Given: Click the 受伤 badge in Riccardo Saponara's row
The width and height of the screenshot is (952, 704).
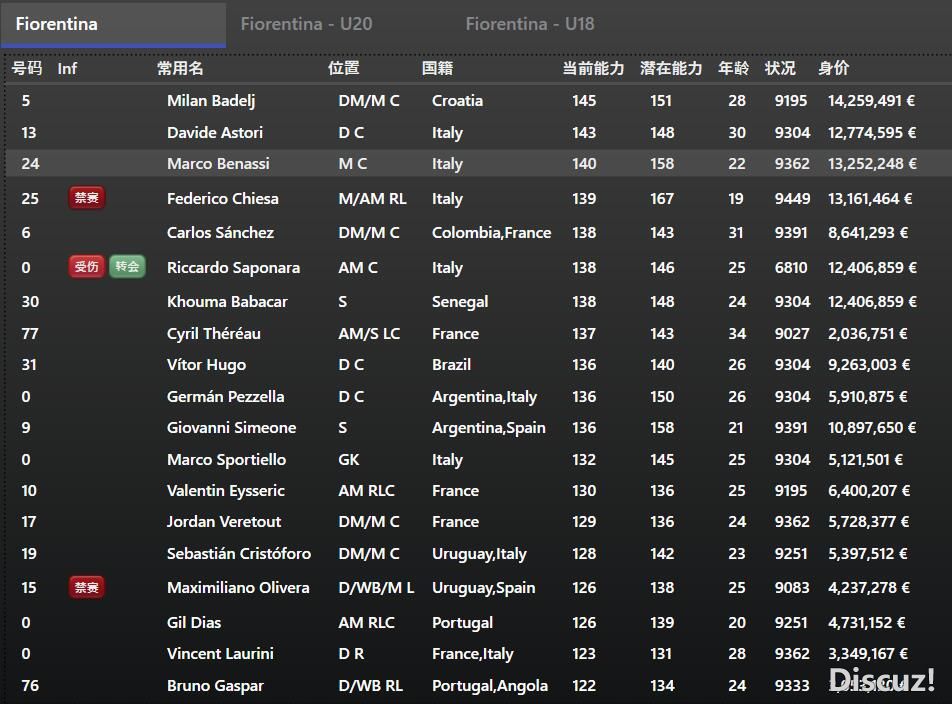Looking at the screenshot, I should pos(87,266).
